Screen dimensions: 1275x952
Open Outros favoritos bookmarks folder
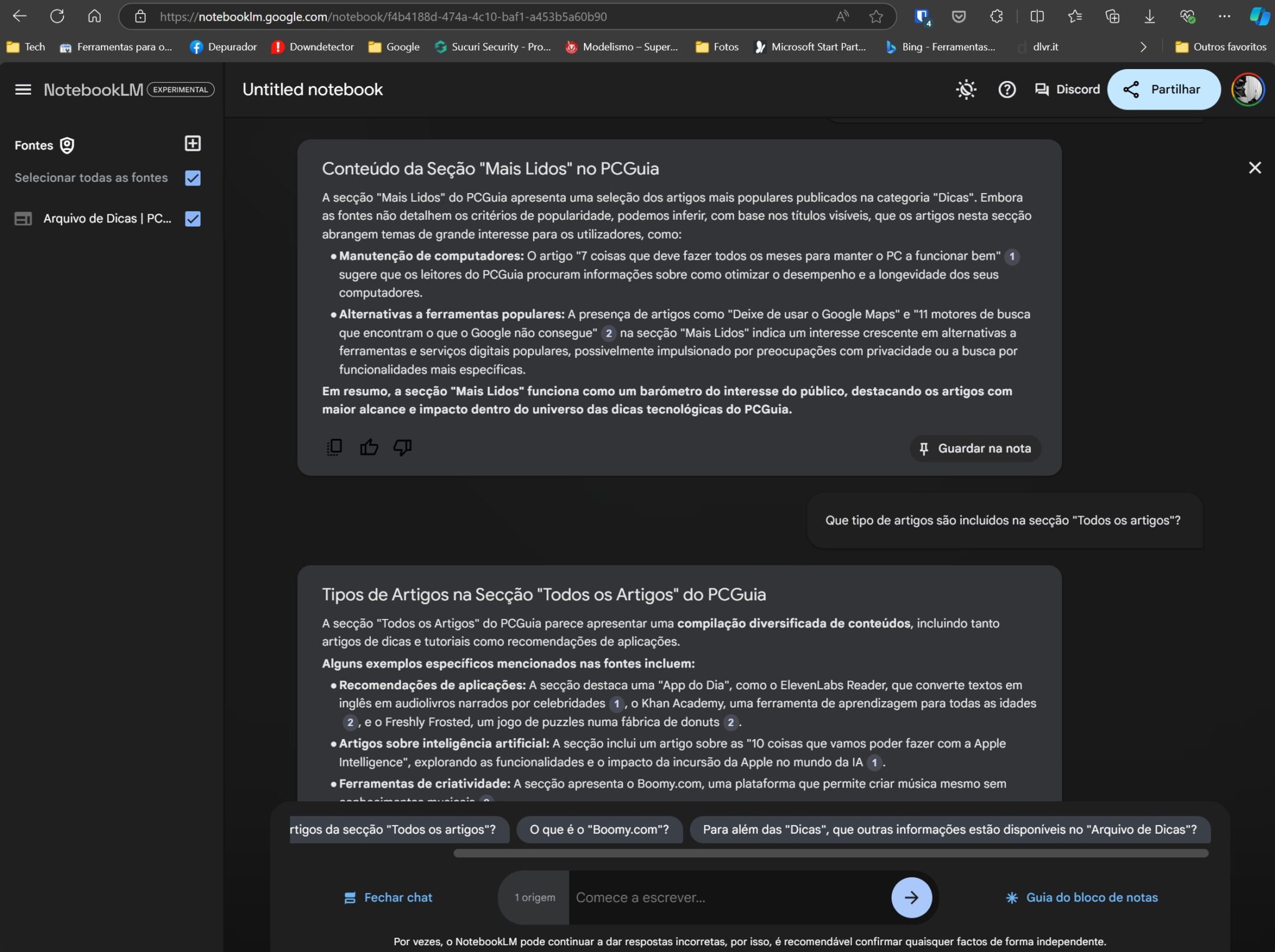point(1220,47)
